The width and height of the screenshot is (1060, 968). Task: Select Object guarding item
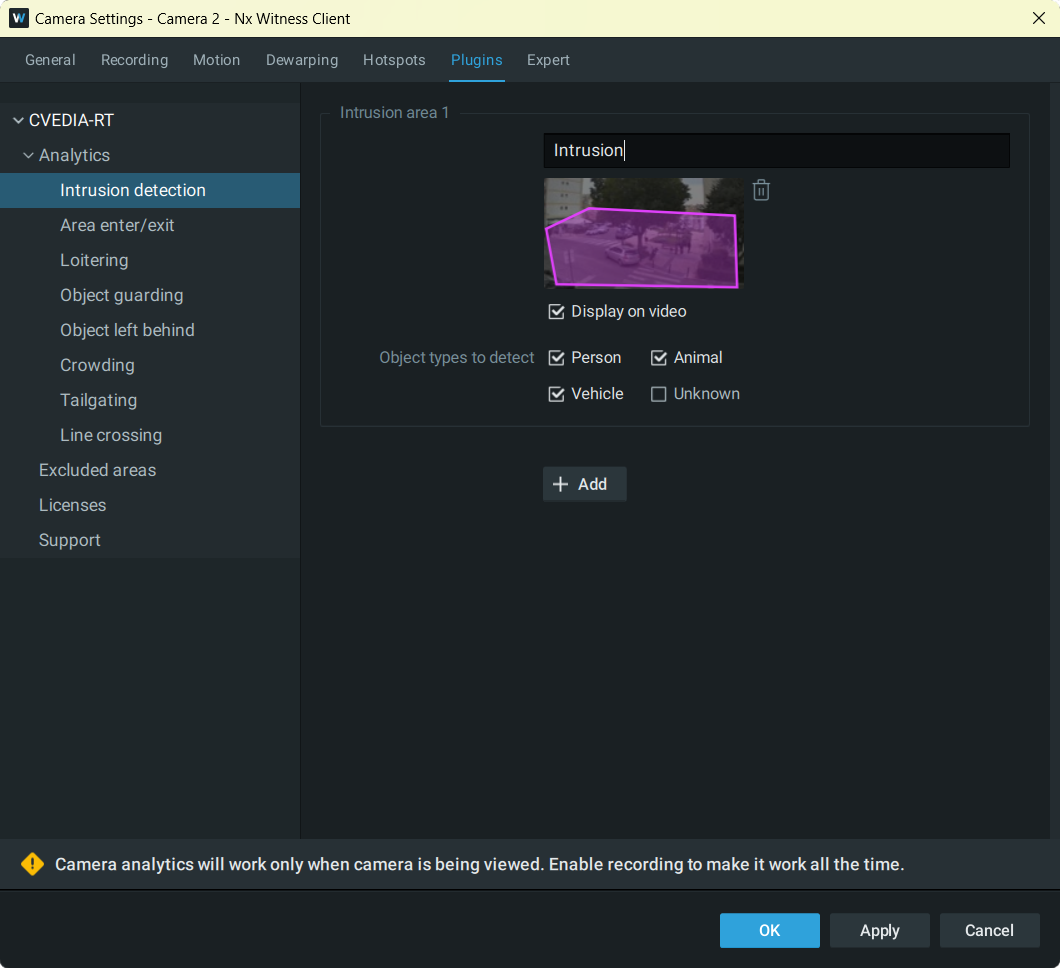150,295
